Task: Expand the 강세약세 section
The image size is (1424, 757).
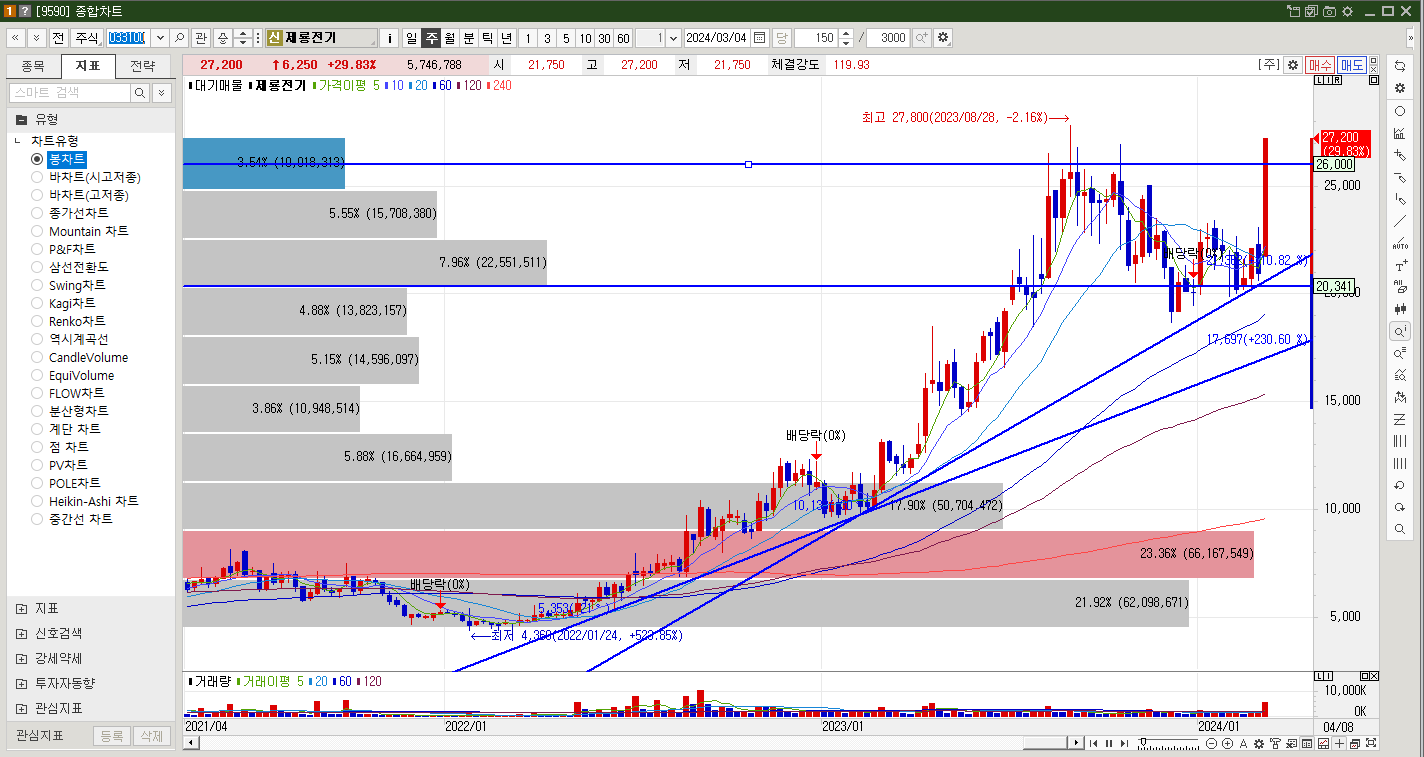Action: 21,658
